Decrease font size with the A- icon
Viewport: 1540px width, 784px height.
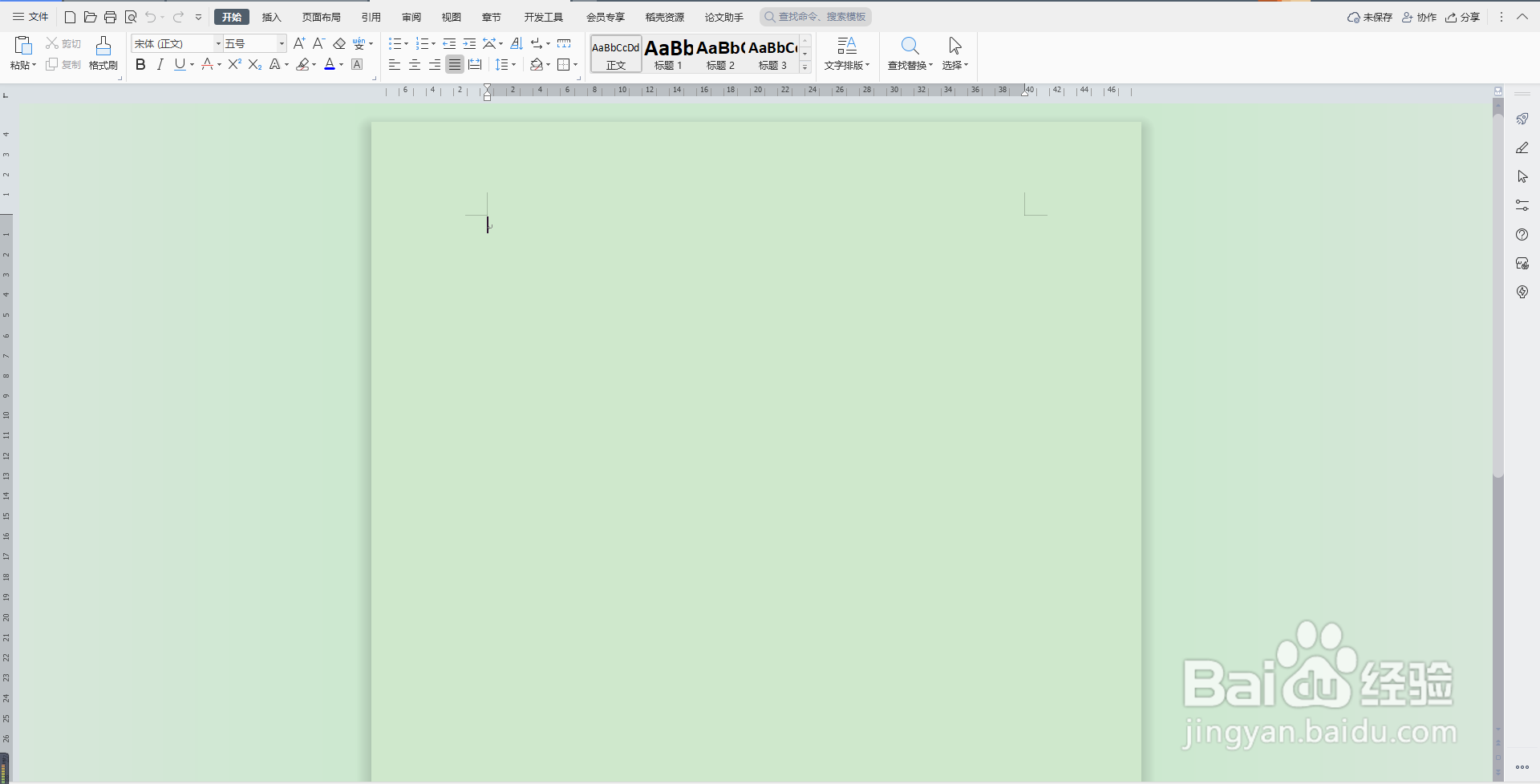pyautogui.click(x=318, y=43)
